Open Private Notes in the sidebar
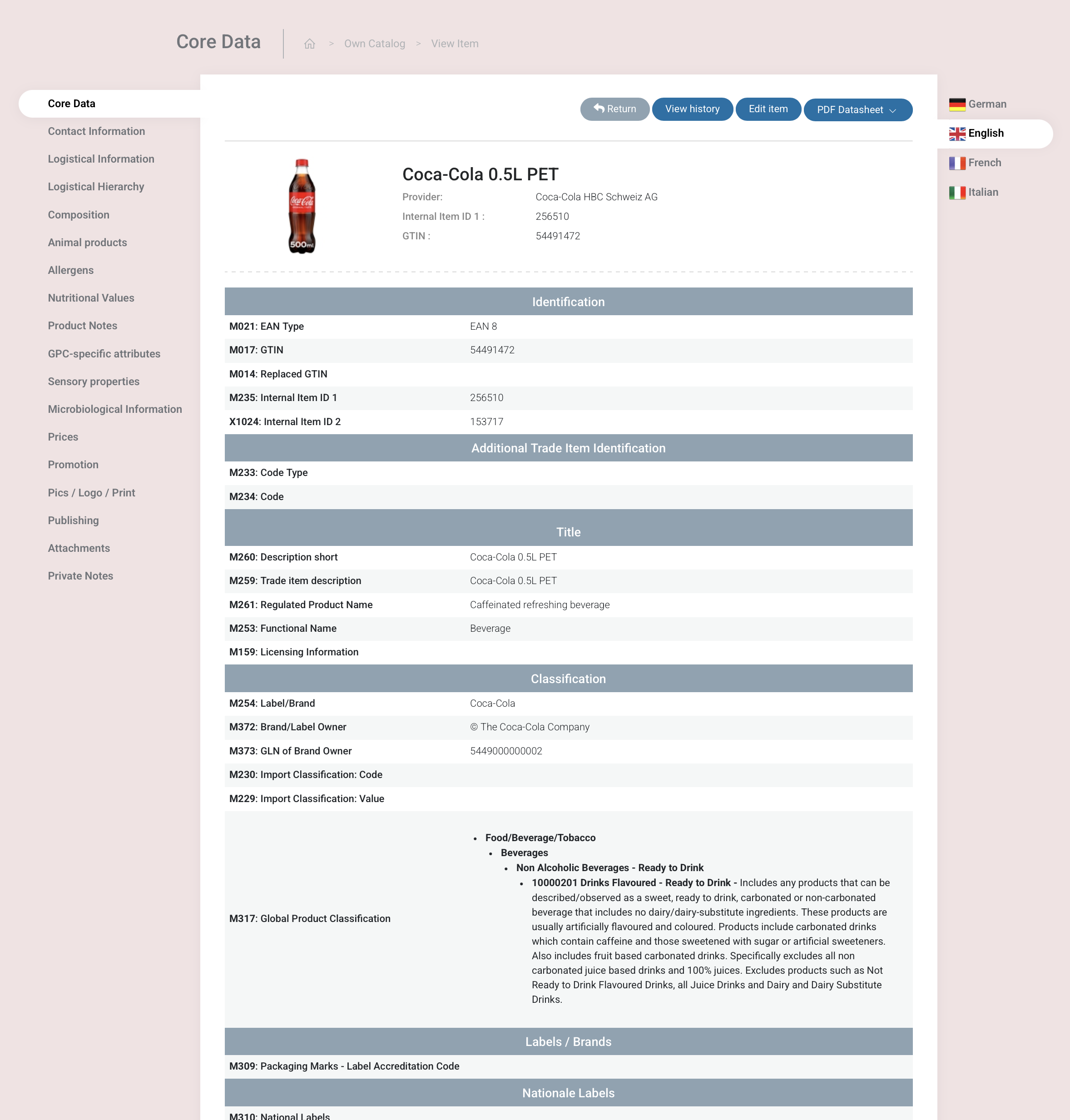Screen dimensions: 1070x1120 coord(80,576)
